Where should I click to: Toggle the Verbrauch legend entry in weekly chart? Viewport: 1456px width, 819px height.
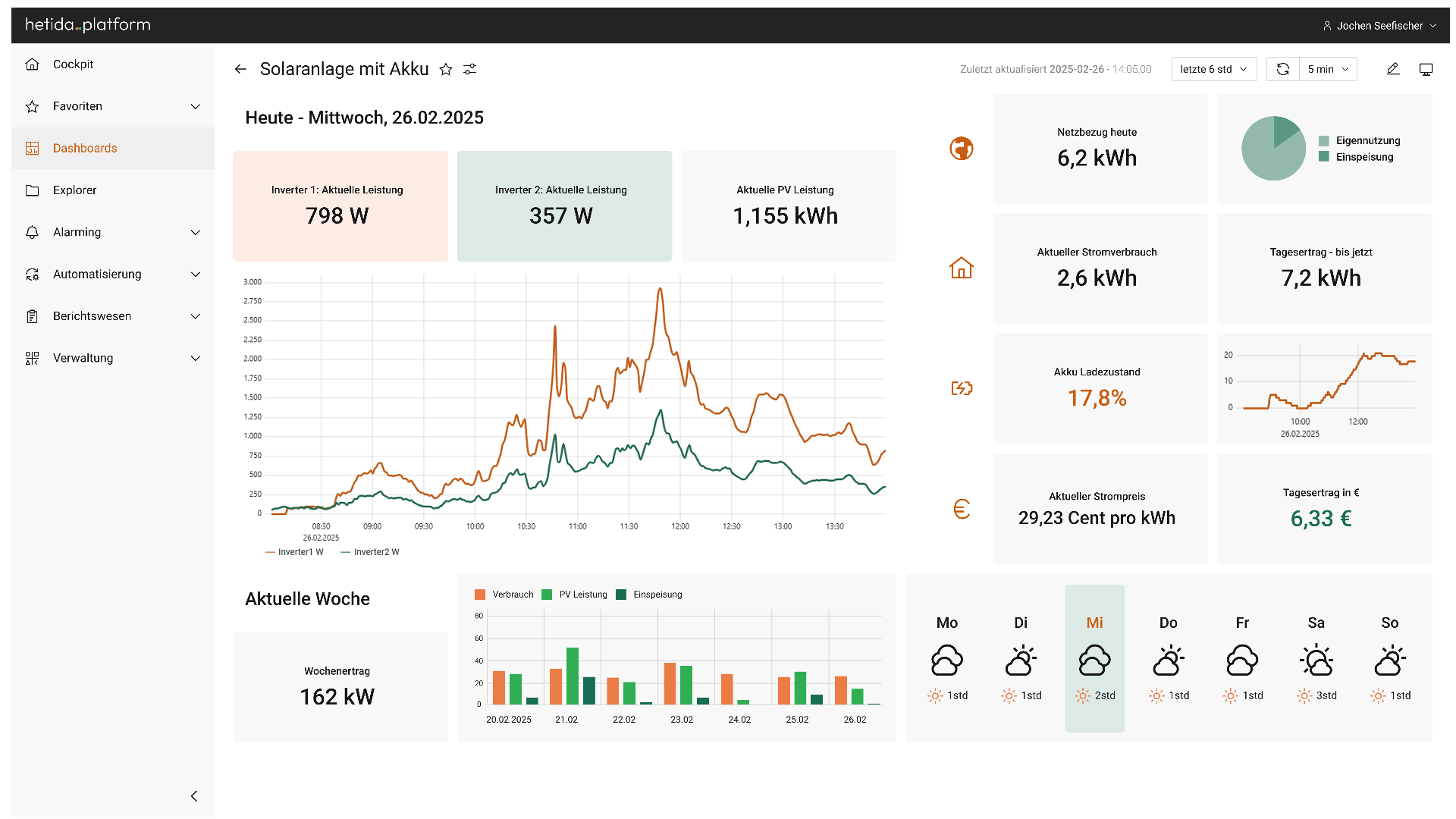(504, 595)
